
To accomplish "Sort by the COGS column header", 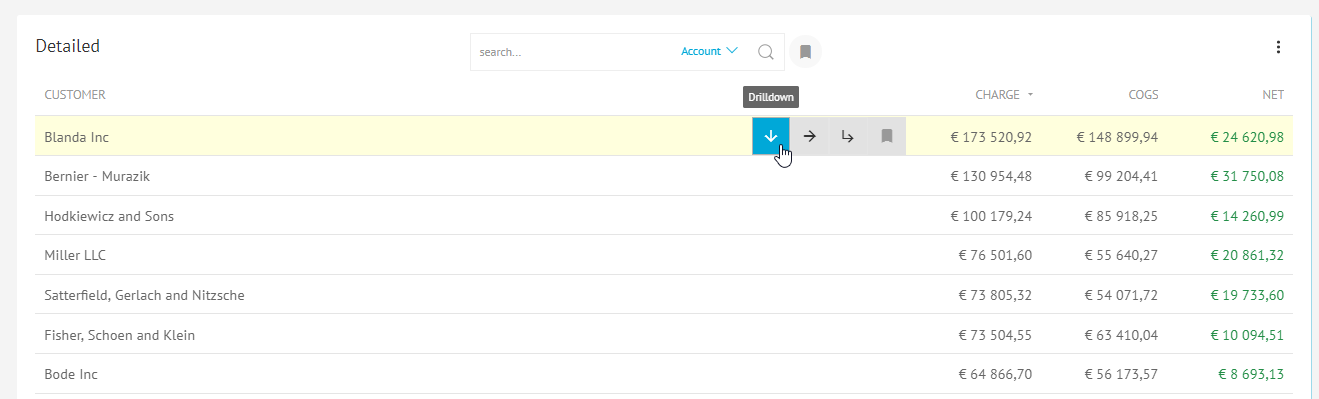I will [1143, 95].
